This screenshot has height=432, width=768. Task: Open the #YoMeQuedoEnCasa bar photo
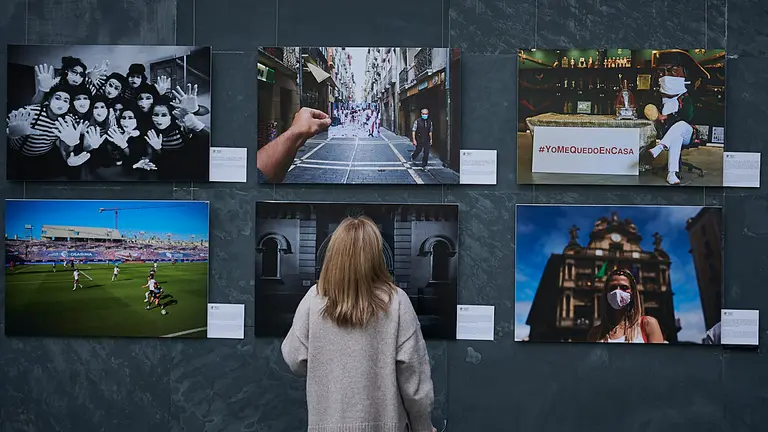point(620,116)
